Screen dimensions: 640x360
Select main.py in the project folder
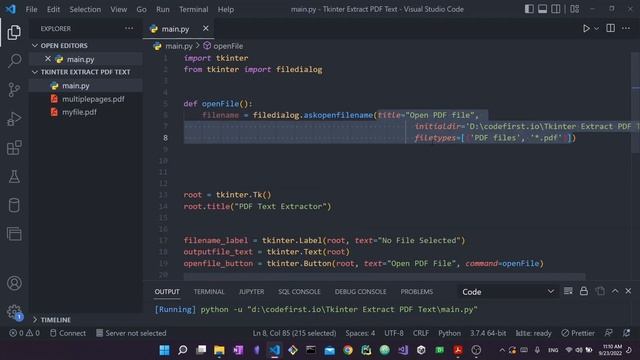click(x=86, y=86)
